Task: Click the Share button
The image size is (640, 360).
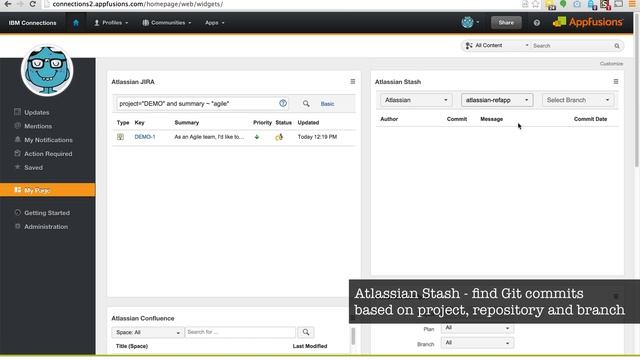Action: click(x=506, y=22)
